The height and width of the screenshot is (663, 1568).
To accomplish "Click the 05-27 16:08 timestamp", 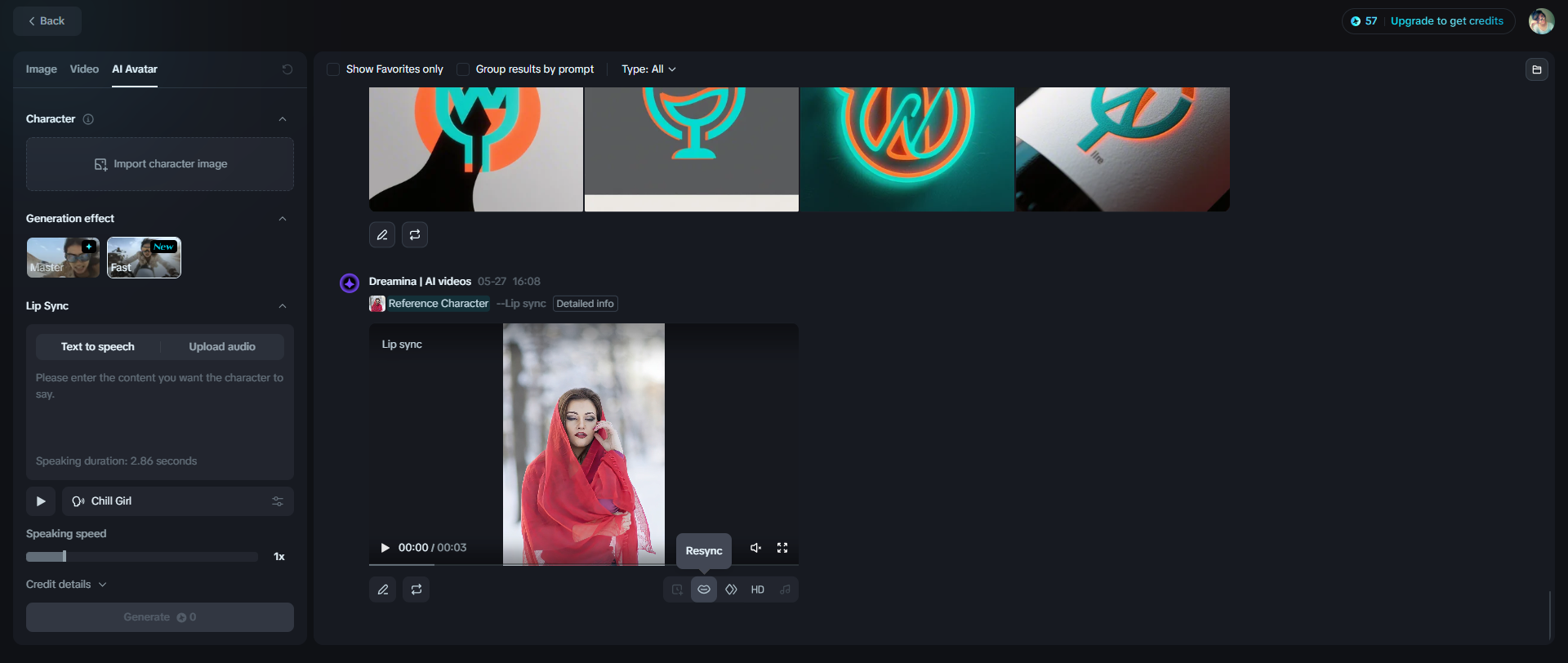I will point(509,282).
